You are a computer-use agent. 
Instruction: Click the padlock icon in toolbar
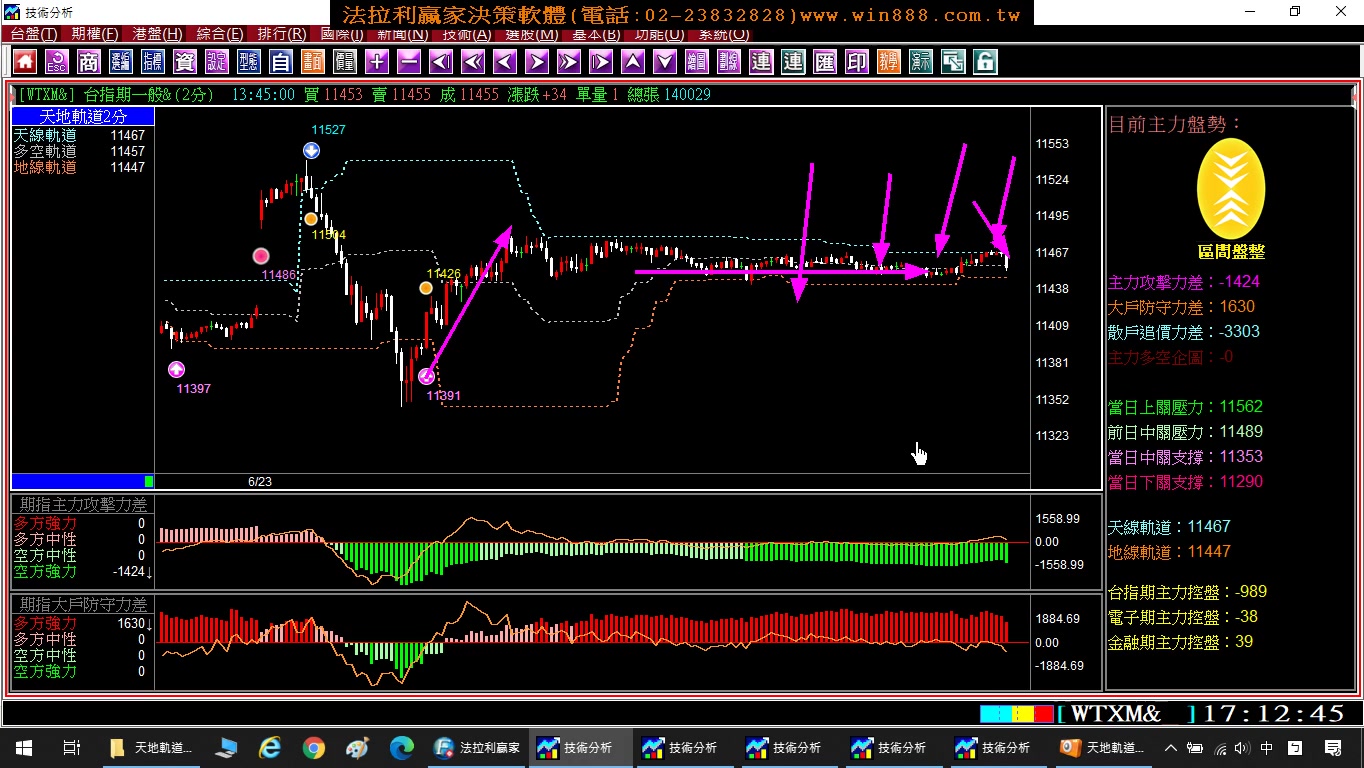[985, 62]
